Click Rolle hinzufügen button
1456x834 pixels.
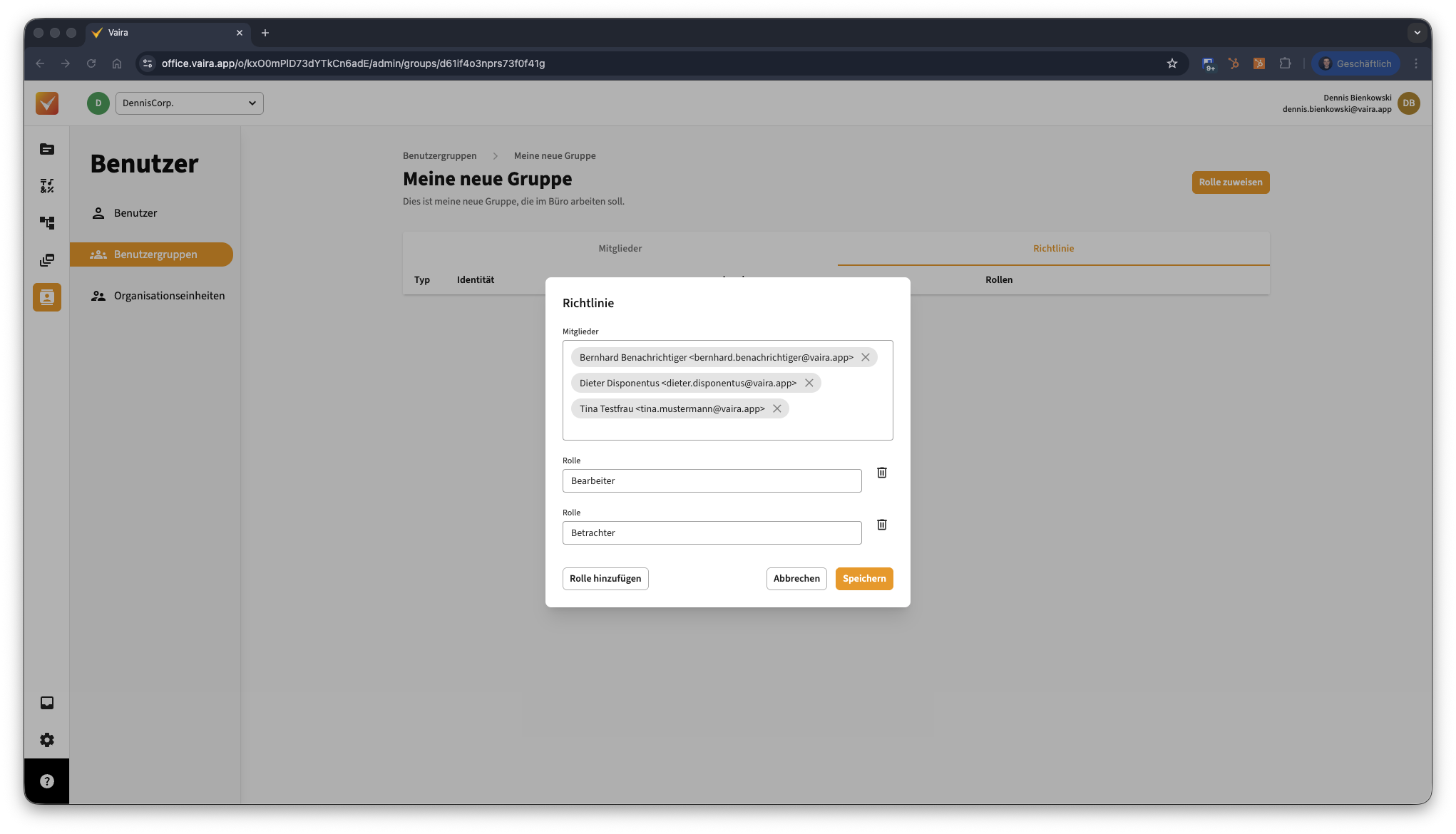(x=605, y=579)
